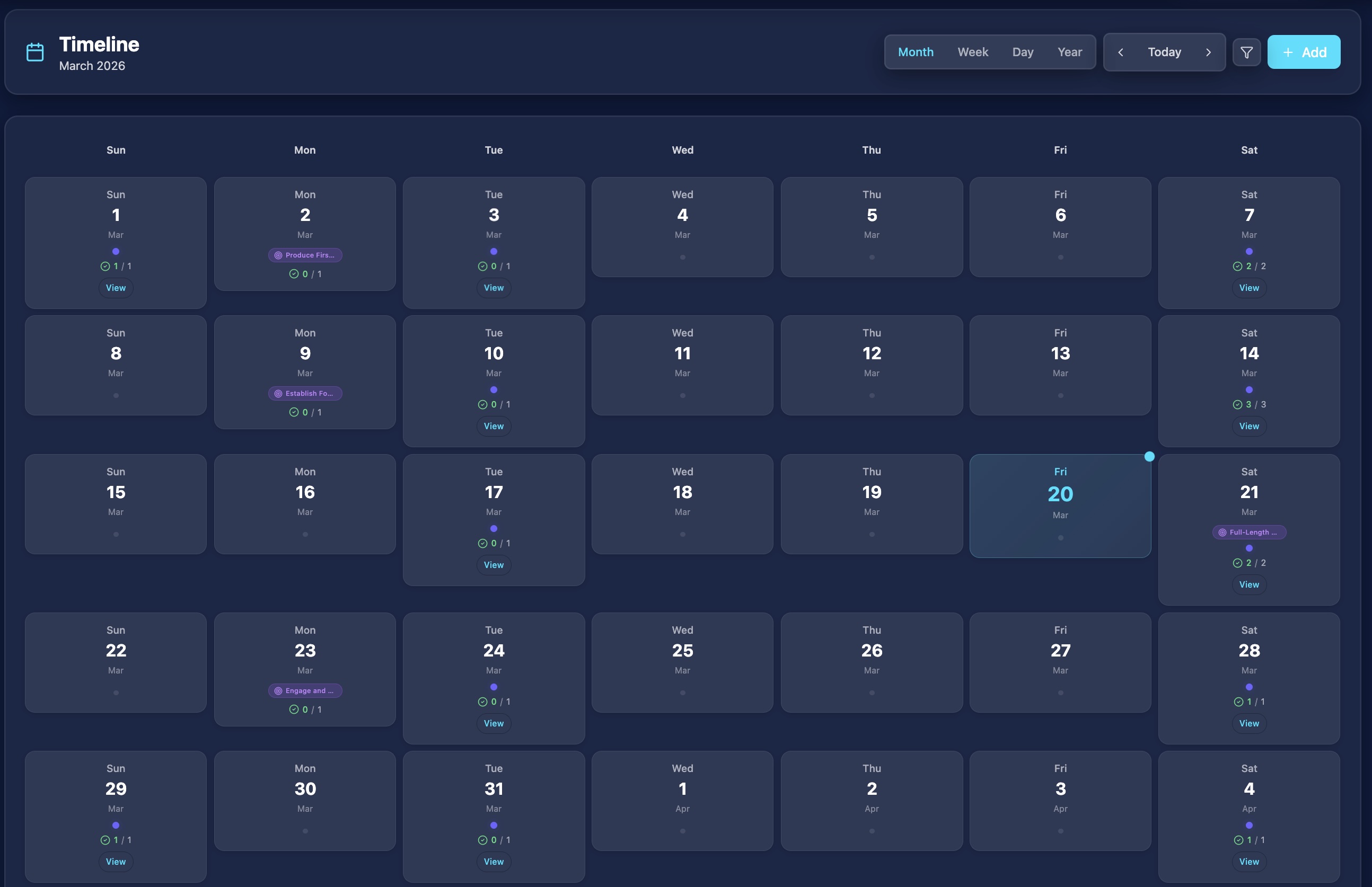This screenshot has height=887, width=1372.
Task: Click the Produce Firs... goal tag on Mar 2
Action: [x=305, y=255]
